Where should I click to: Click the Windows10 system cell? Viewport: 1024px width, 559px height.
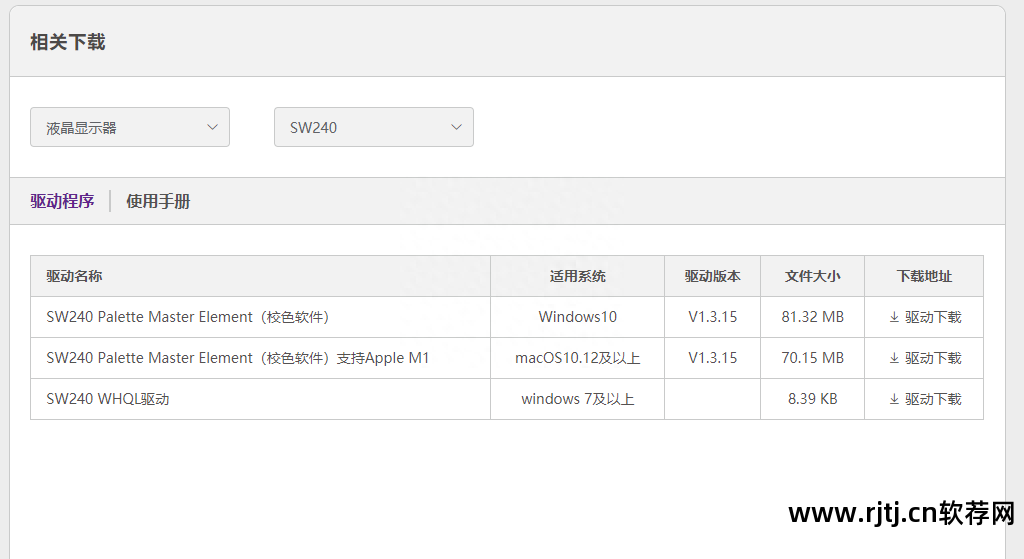(577, 317)
